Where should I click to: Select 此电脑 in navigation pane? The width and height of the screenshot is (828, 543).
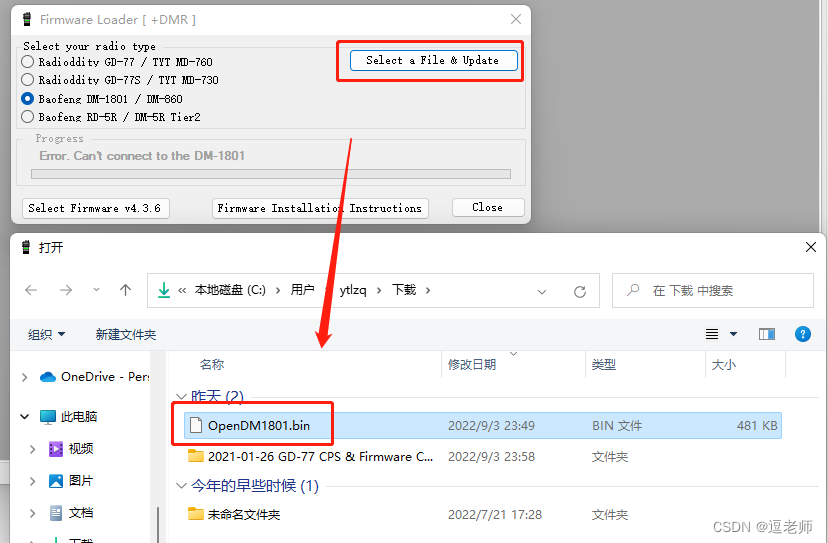click(69, 417)
